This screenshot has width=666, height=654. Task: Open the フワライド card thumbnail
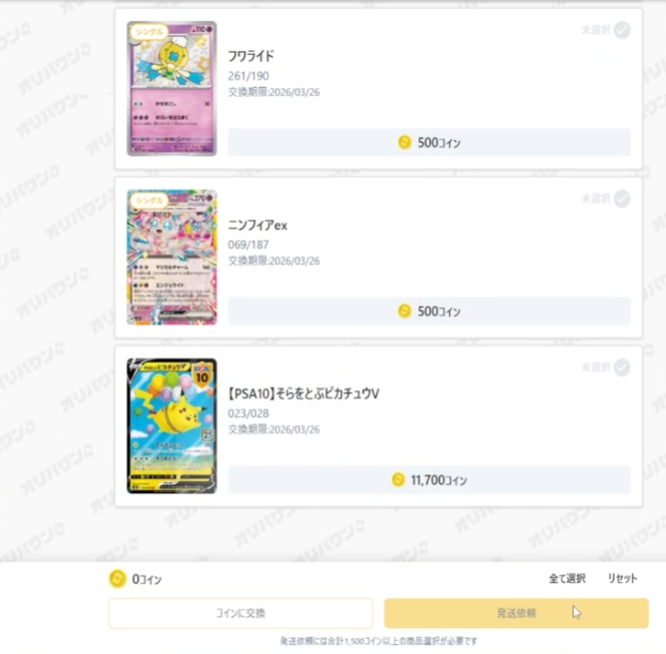(172, 89)
